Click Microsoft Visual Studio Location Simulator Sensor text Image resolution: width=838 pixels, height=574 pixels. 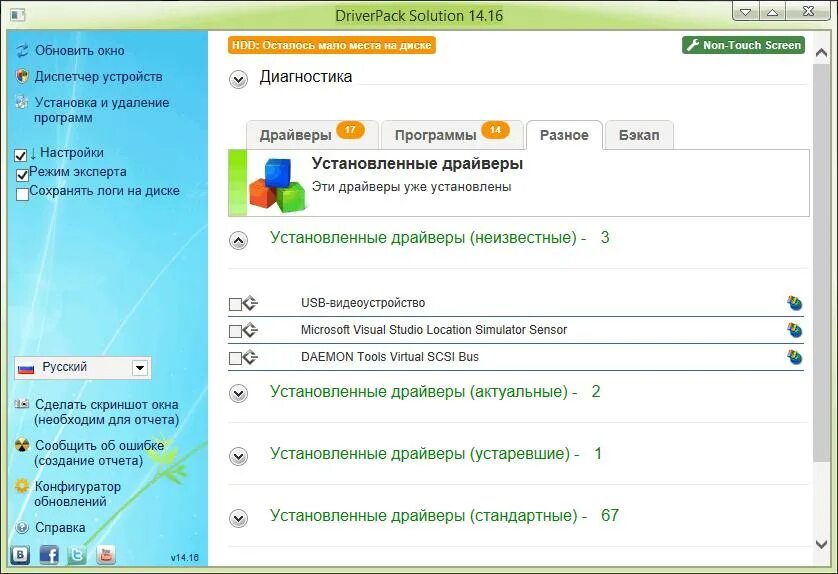pos(433,329)
